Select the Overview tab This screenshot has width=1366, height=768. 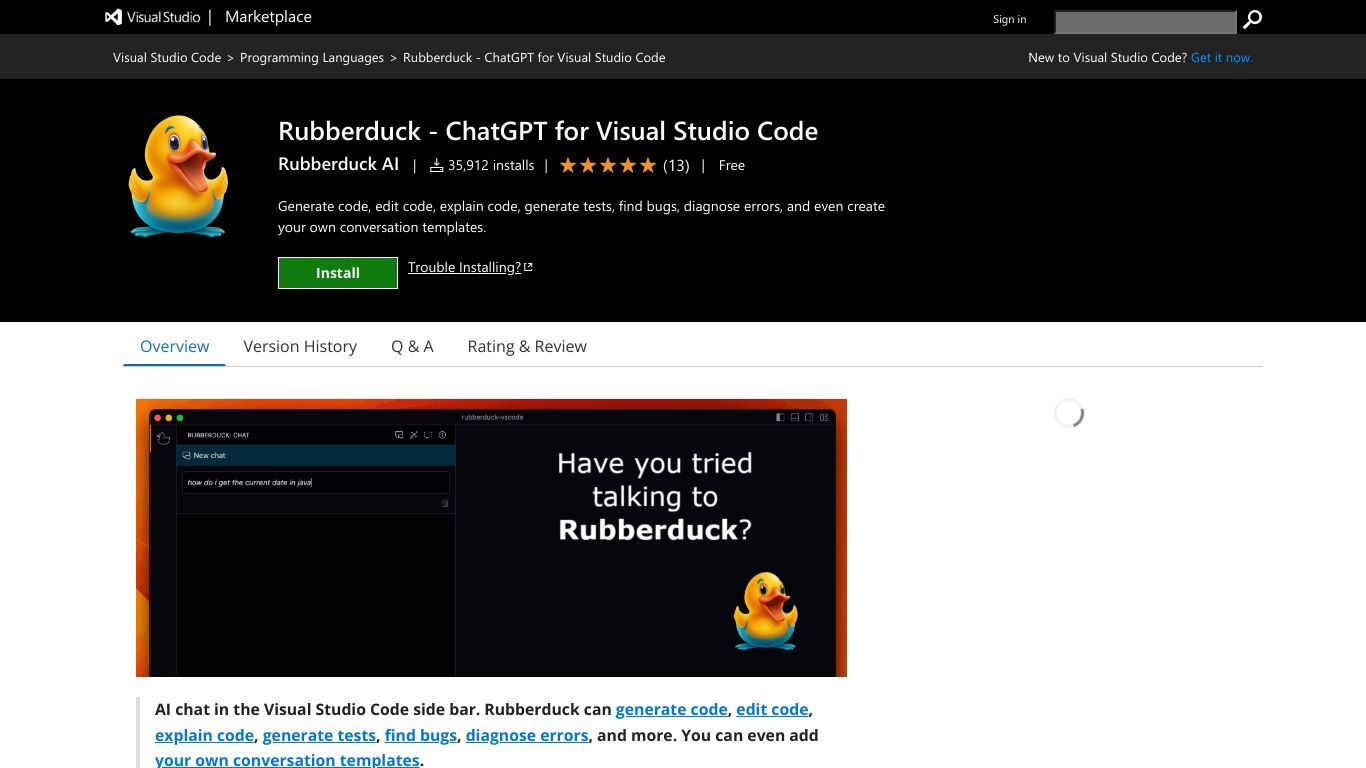pyautogui.click(x=174, y=346)
